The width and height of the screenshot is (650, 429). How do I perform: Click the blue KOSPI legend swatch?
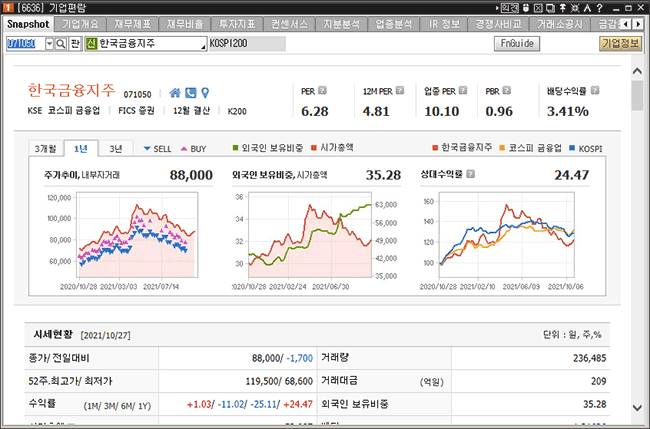(572, 148)
